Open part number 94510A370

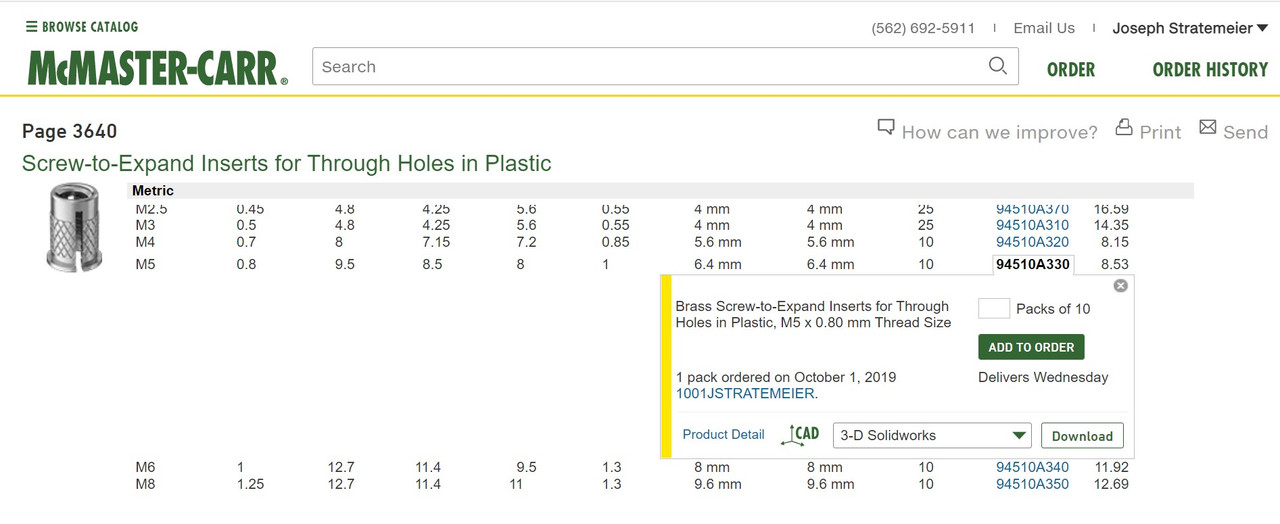1032,209
